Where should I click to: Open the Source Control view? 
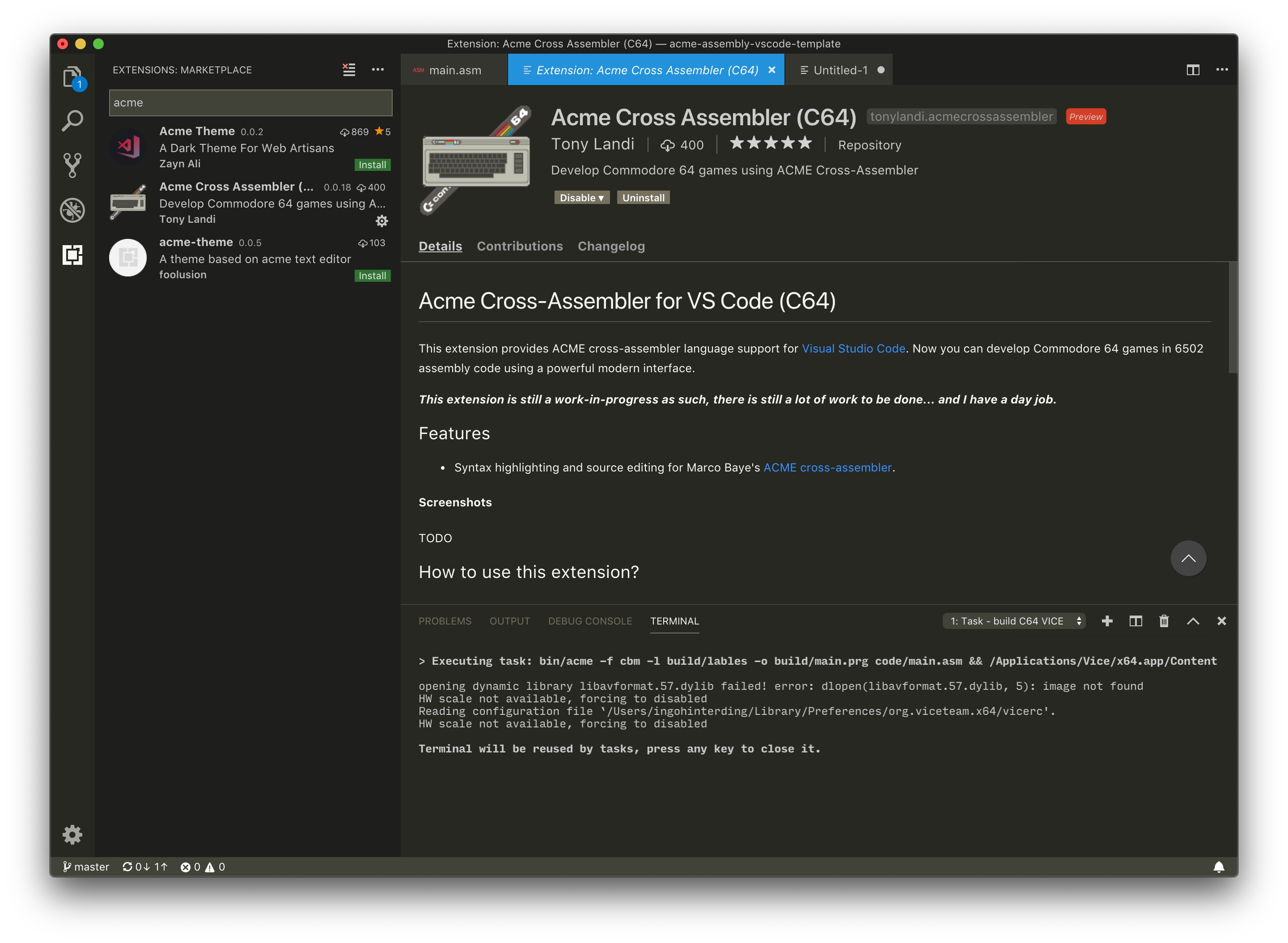72,166
